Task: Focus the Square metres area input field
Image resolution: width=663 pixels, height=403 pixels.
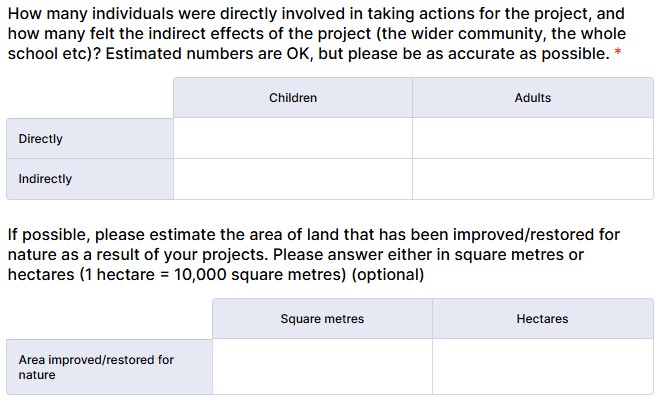Action: (x=322, y=366)
